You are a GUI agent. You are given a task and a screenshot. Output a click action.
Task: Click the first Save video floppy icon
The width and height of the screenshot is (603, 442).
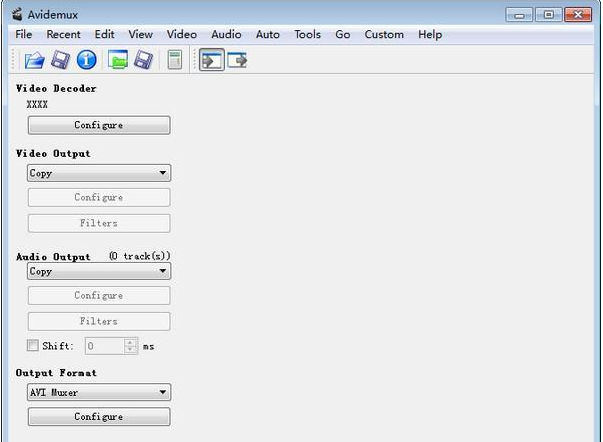(60, 60)
